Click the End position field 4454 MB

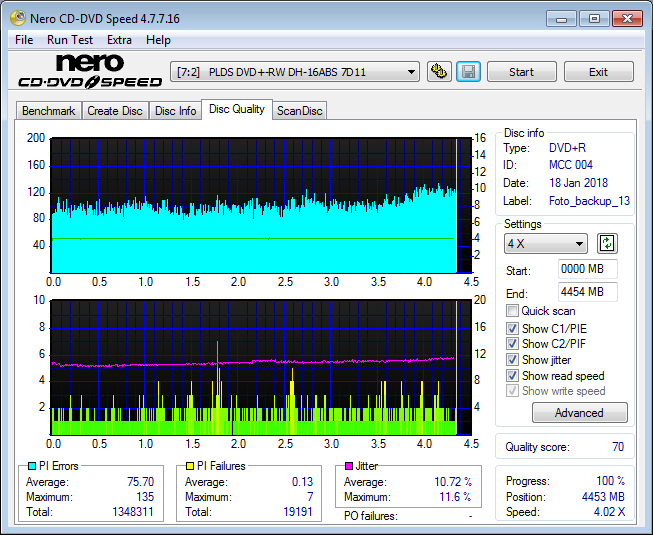[587, 292]
